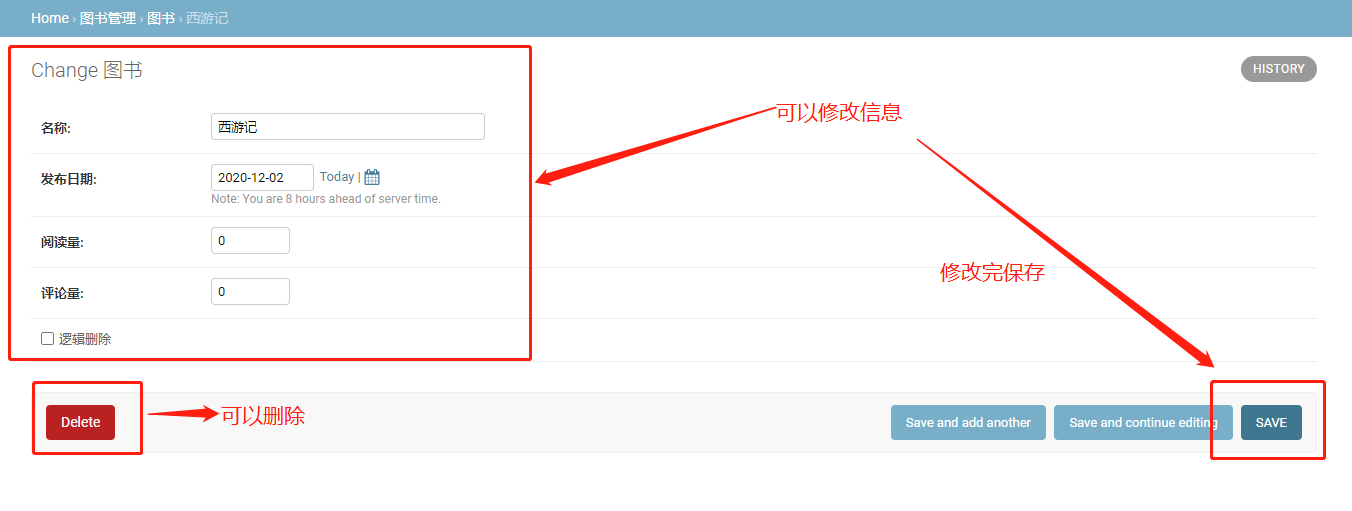Viewport: 1352px width, 511px height.
Task: Focus the 名称 input containing 西游记
Action: click(348, 126)
